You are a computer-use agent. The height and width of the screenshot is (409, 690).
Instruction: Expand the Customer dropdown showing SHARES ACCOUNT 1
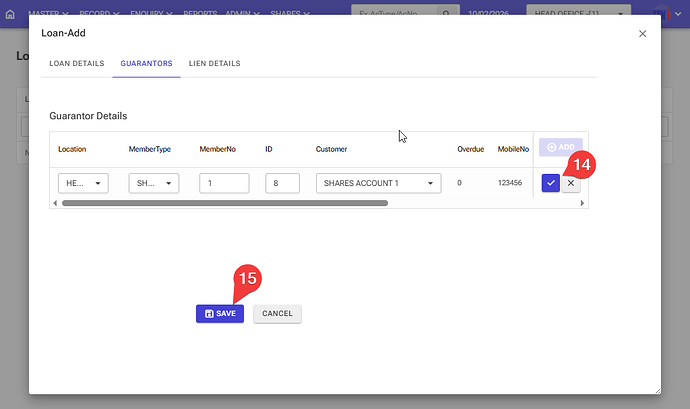(378, 183)
